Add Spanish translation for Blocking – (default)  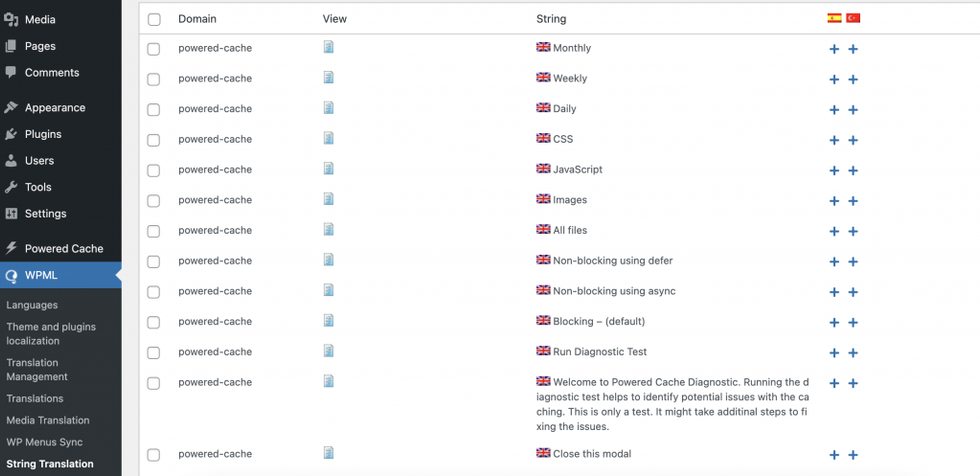pyautogui.click(x=834, y=322)
